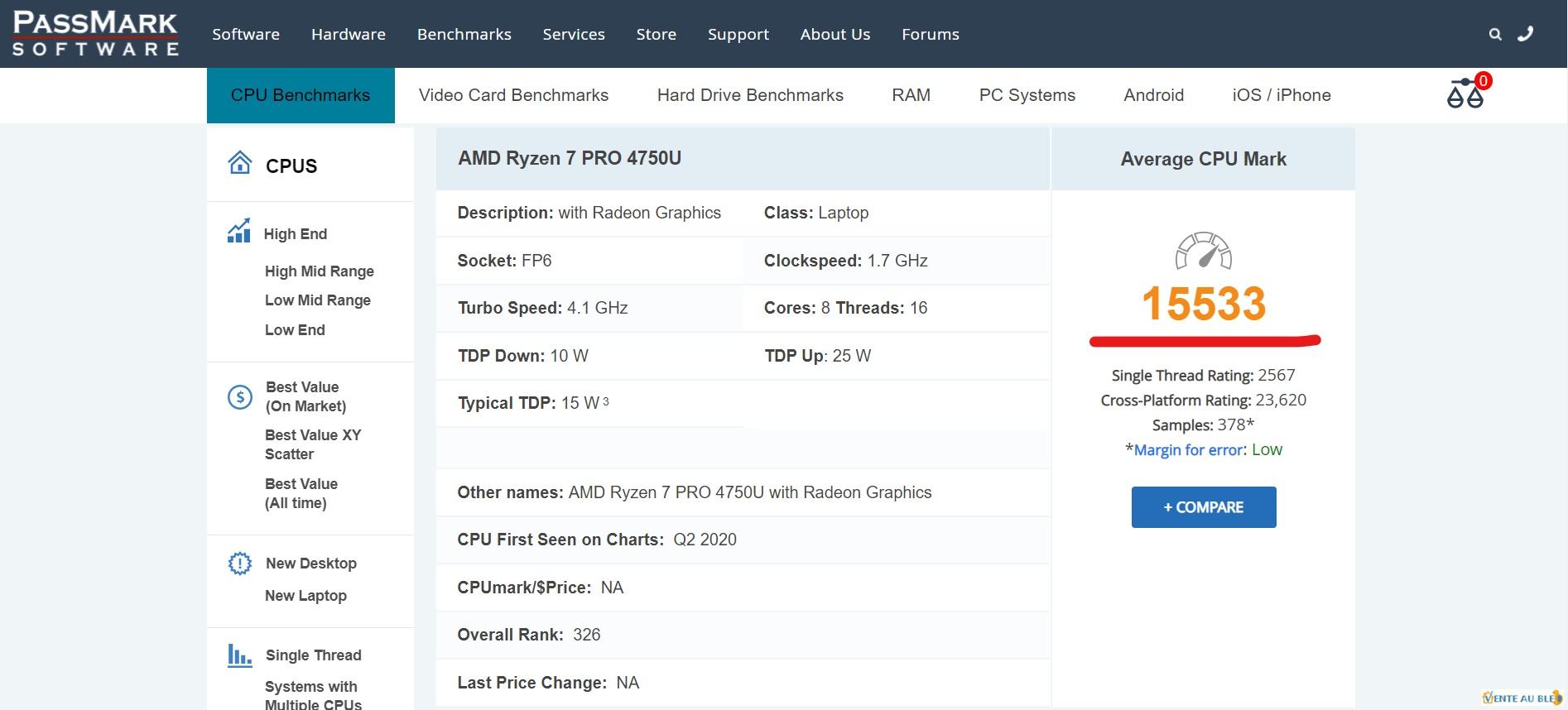Open the Benchmarks menu

coord(464,34)
